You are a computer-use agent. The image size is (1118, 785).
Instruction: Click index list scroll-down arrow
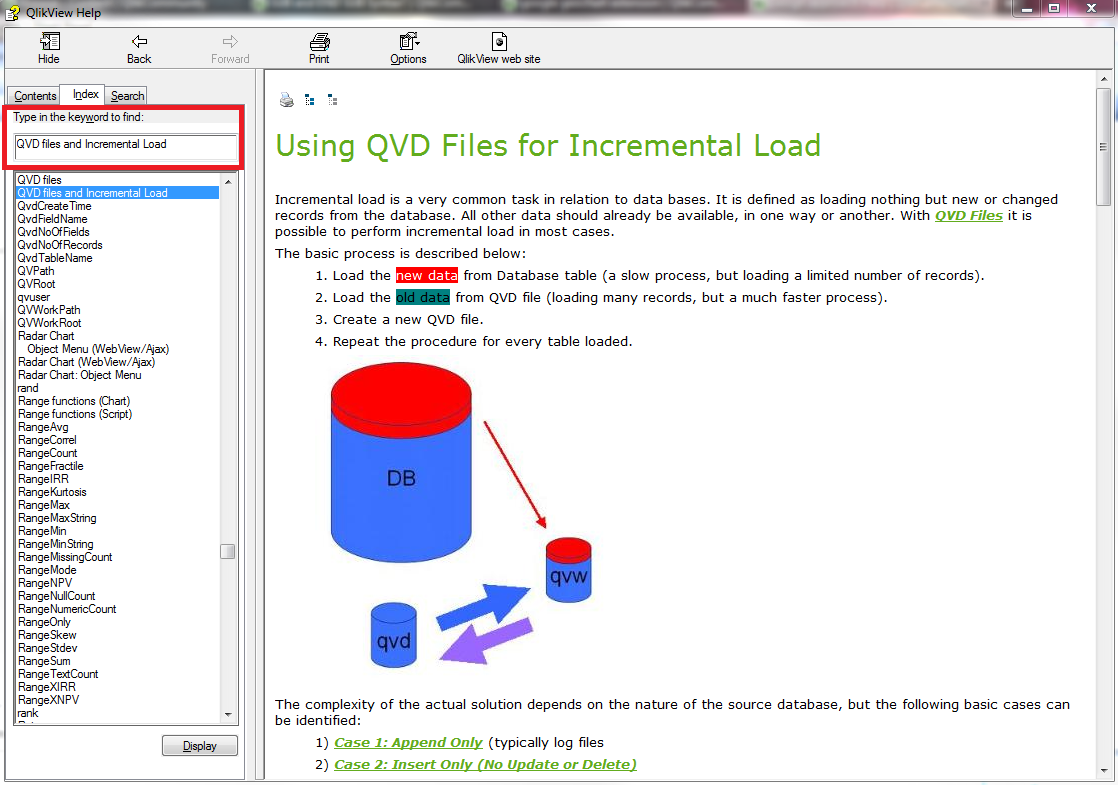(x=228, y=714)
